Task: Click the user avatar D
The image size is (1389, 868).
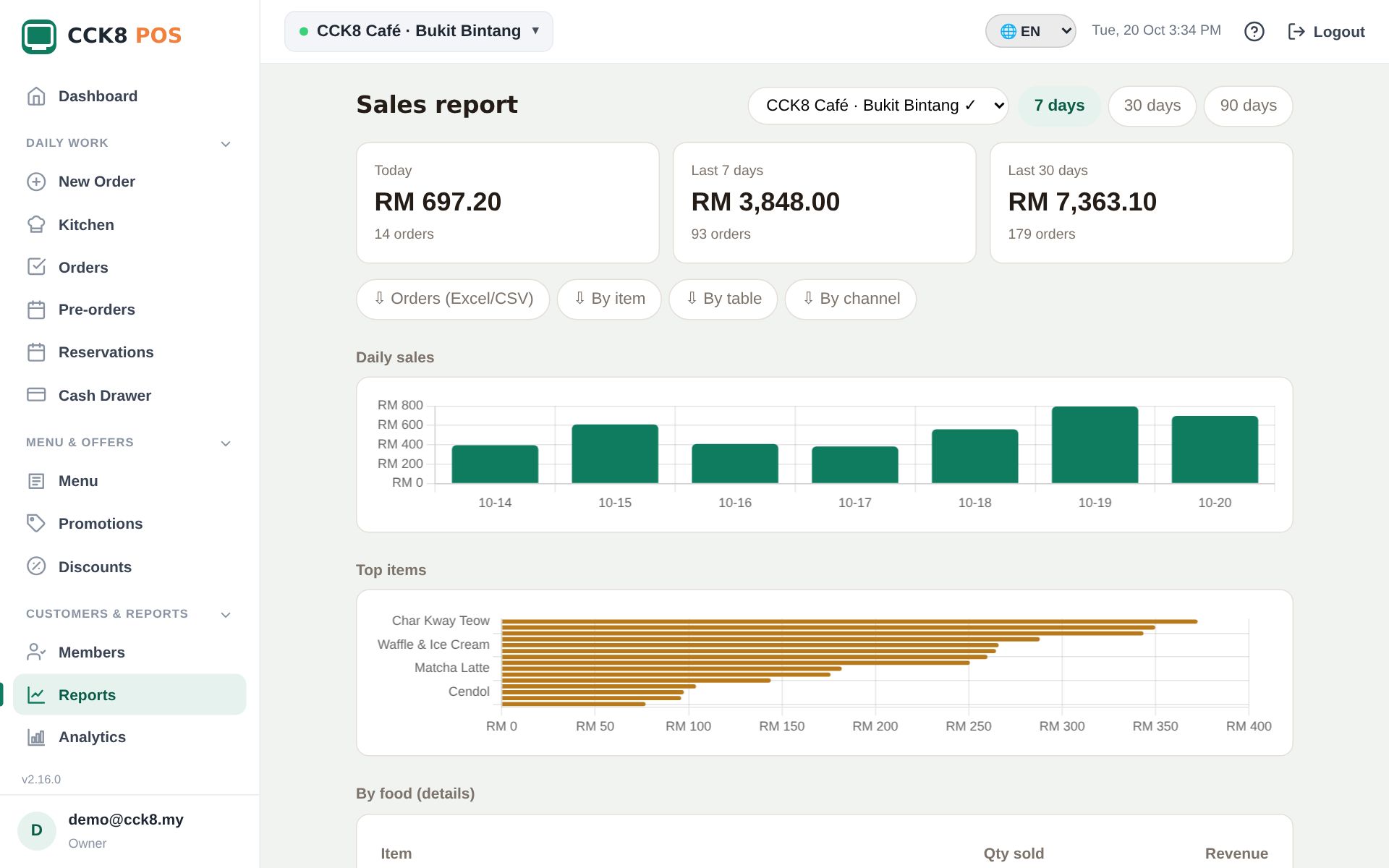Action: [37, 830]
